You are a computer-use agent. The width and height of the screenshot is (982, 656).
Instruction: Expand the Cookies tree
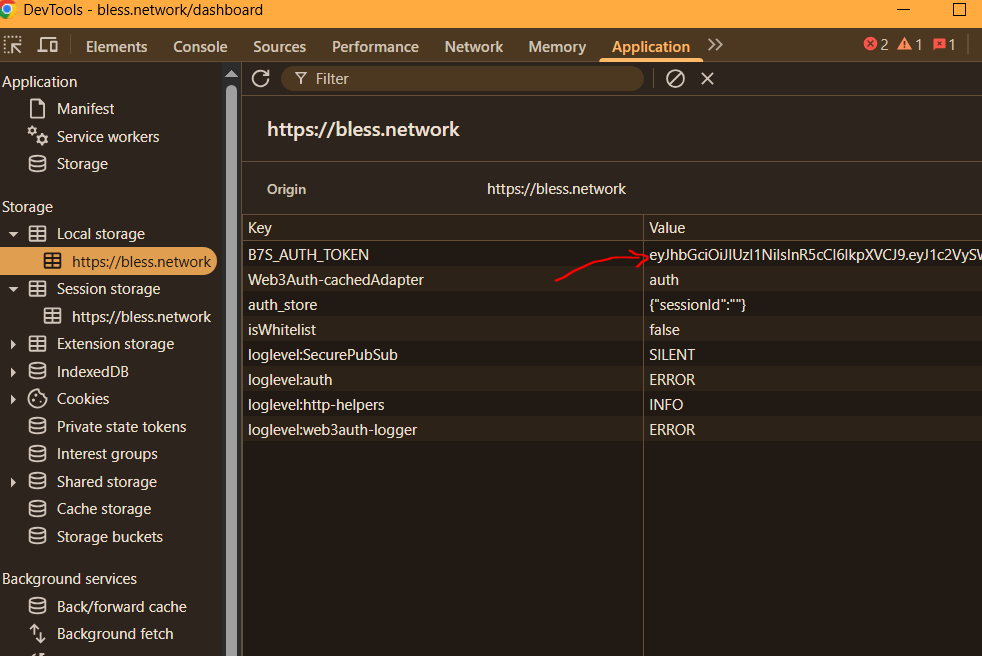13,399
